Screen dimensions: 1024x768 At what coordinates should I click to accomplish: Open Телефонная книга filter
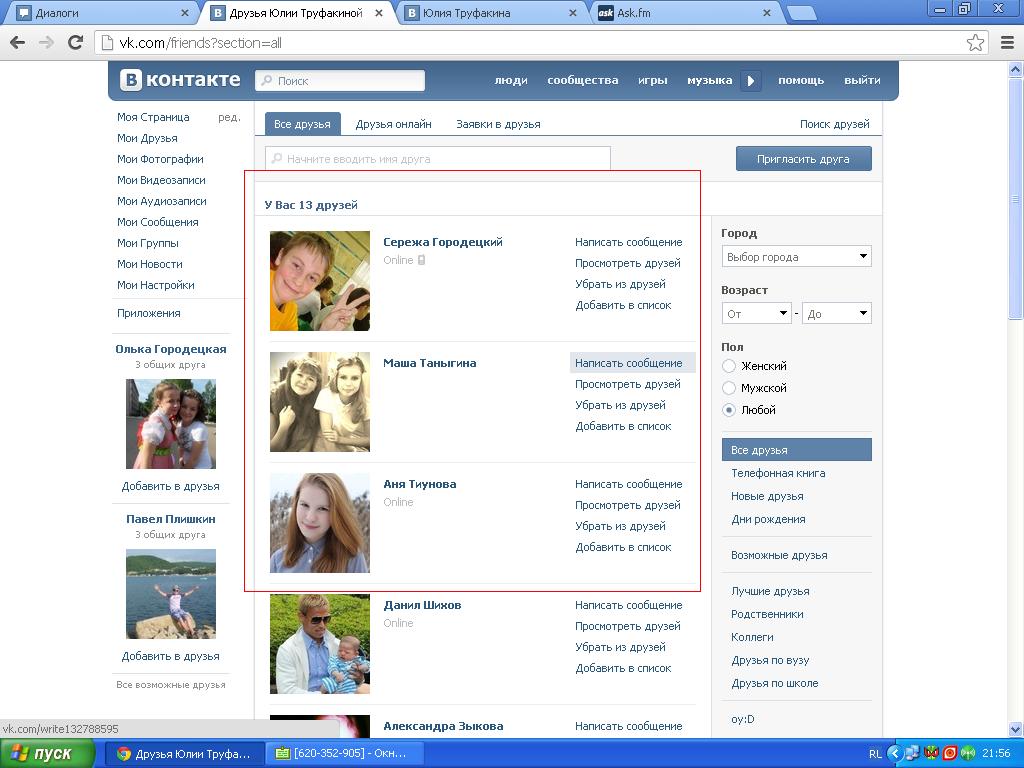(778, 473)
